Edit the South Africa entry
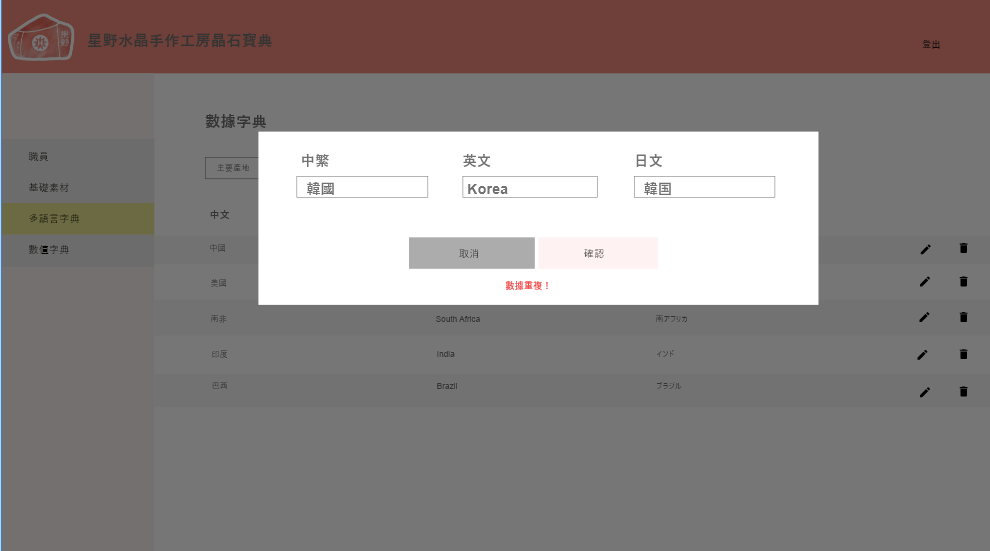Screen dimensions: 990x551 click(925, 317)
